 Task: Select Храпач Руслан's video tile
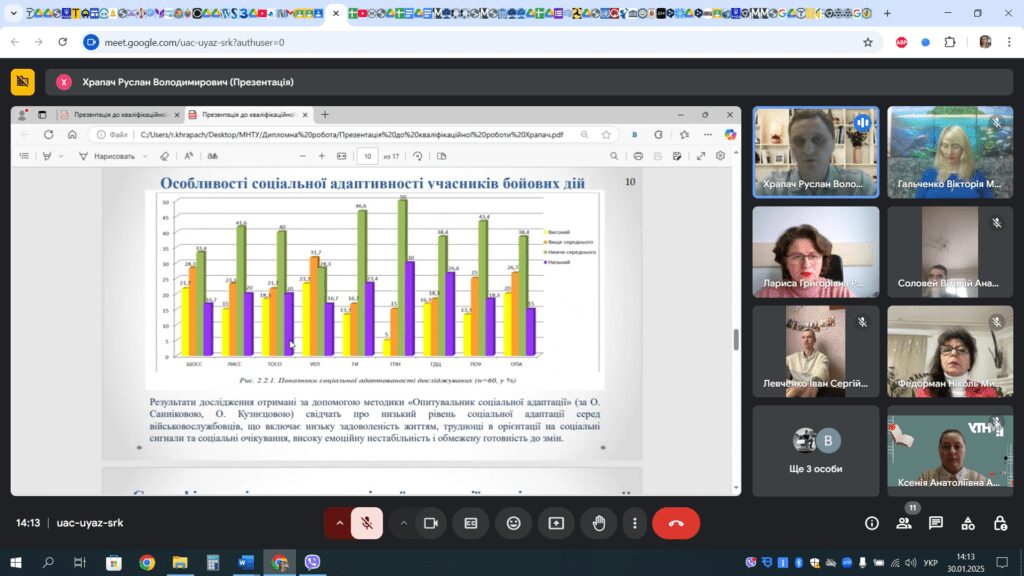[815, 151]
